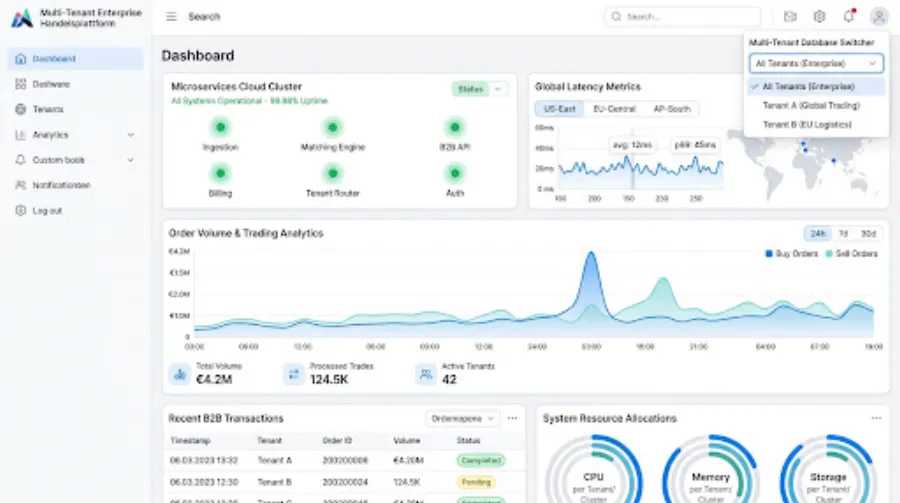The image size is (900, 503).
Task: Toggle Buy Orders legend series
Action: (792, 254)
